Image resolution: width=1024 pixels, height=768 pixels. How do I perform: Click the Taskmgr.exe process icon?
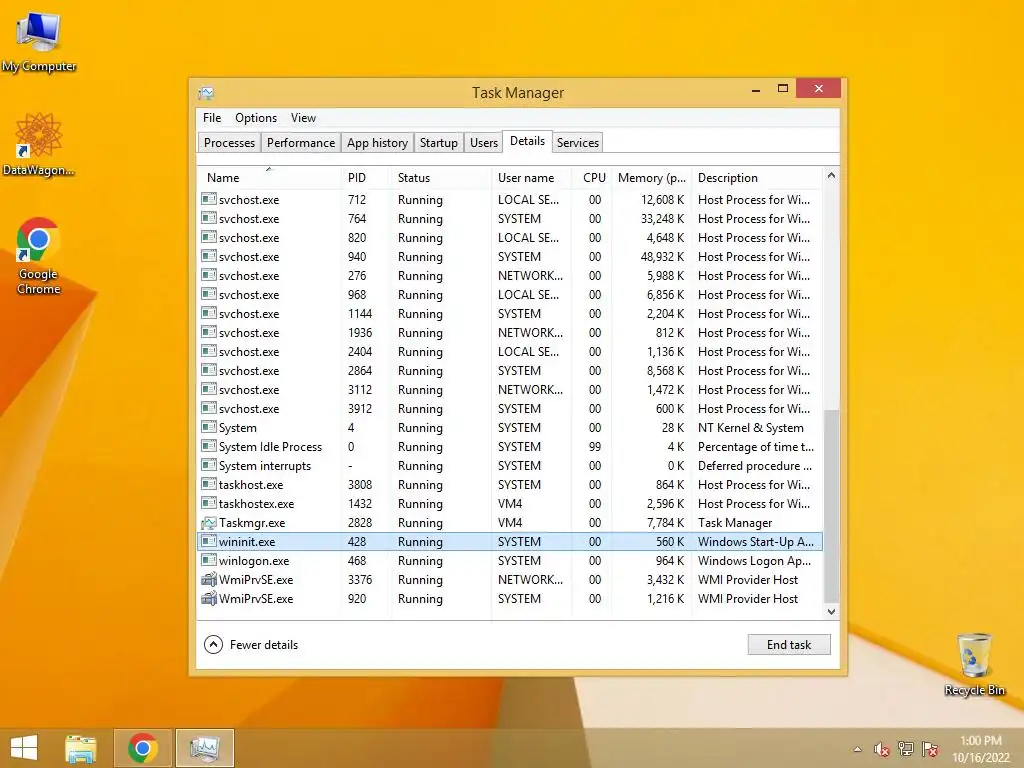click(209, 522)
